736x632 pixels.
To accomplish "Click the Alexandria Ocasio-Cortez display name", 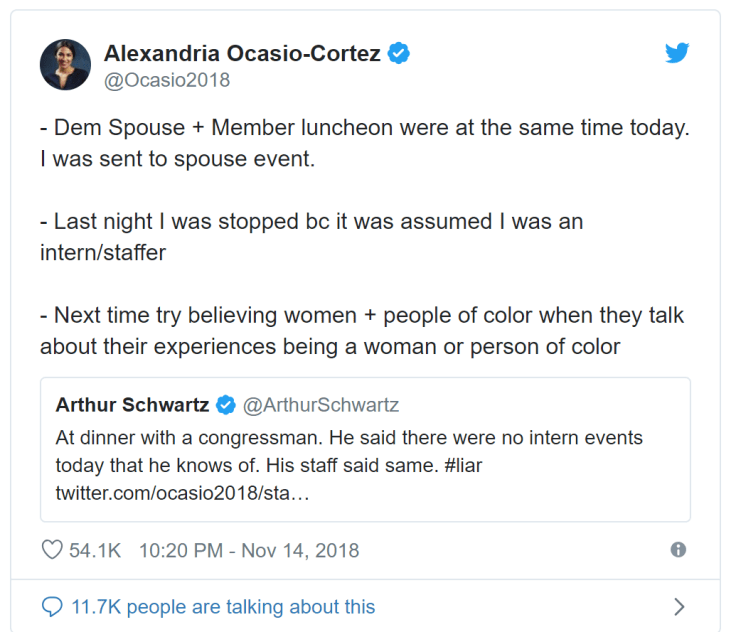I will point(241,54).
